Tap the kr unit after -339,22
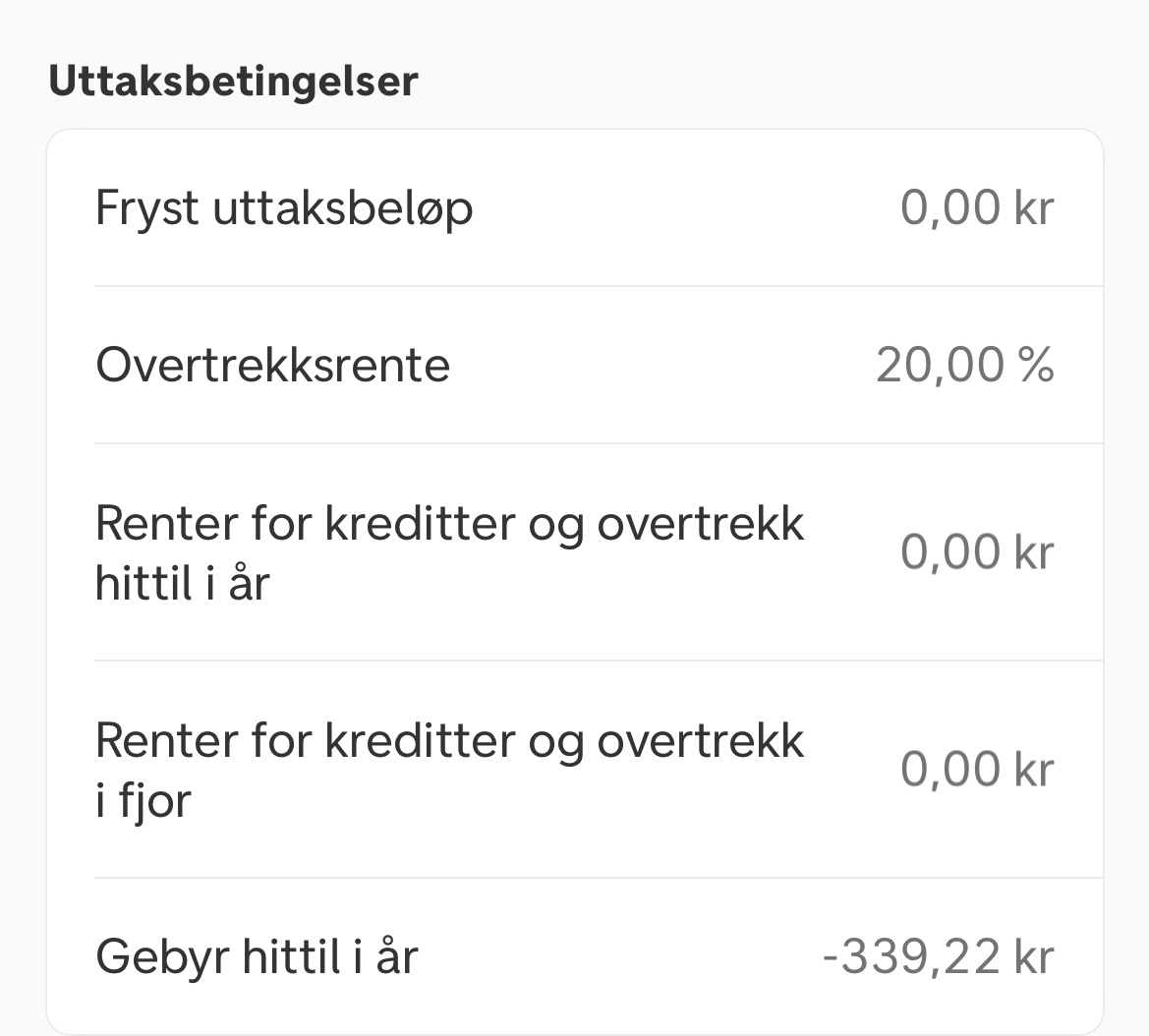Image resolution: width=1149 pixels, height=1036 pixels. (x=1034, y=956)
